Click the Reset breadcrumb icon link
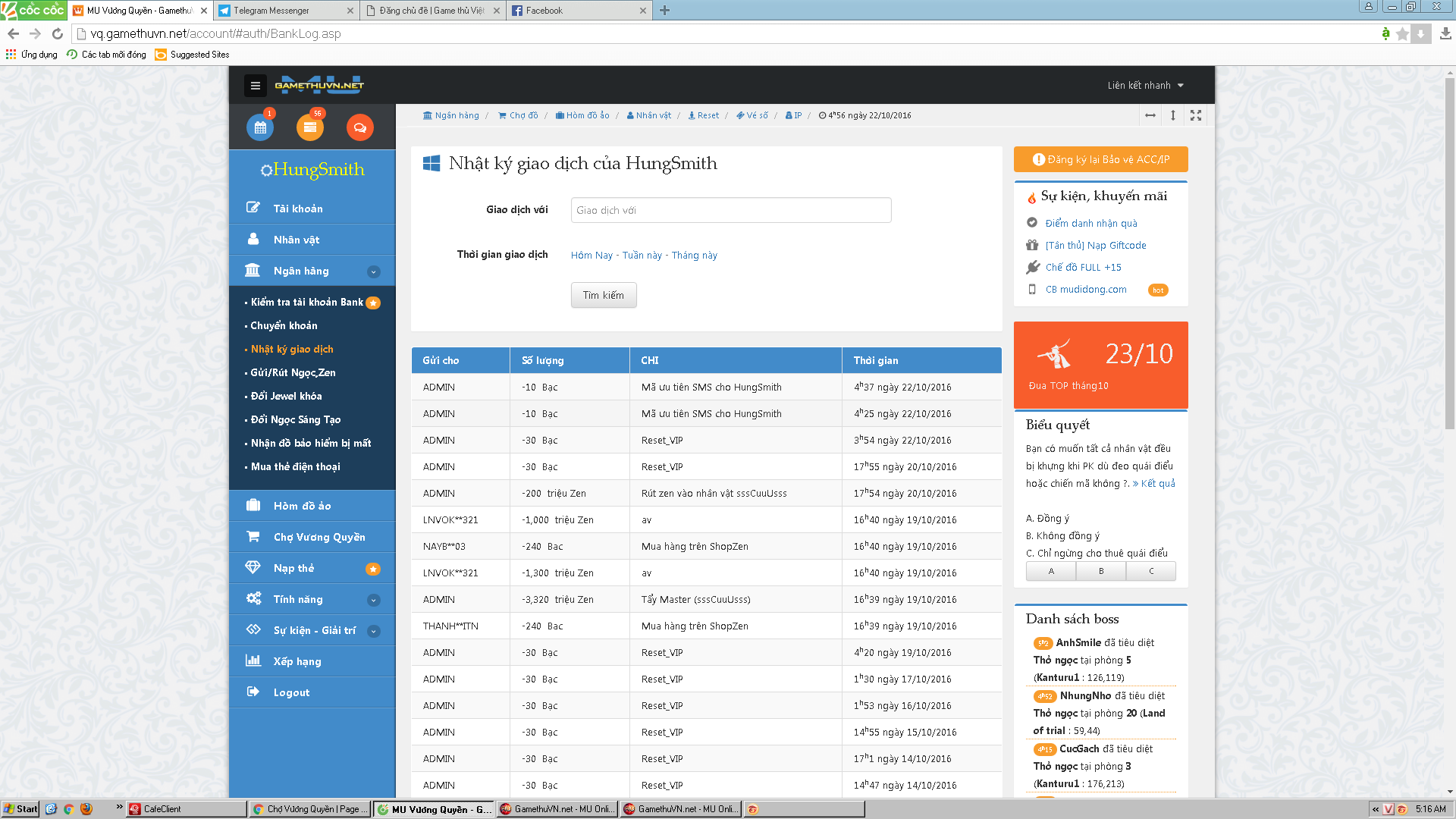Viewport: 1456px width, 819px height. (x=703, y=115)
